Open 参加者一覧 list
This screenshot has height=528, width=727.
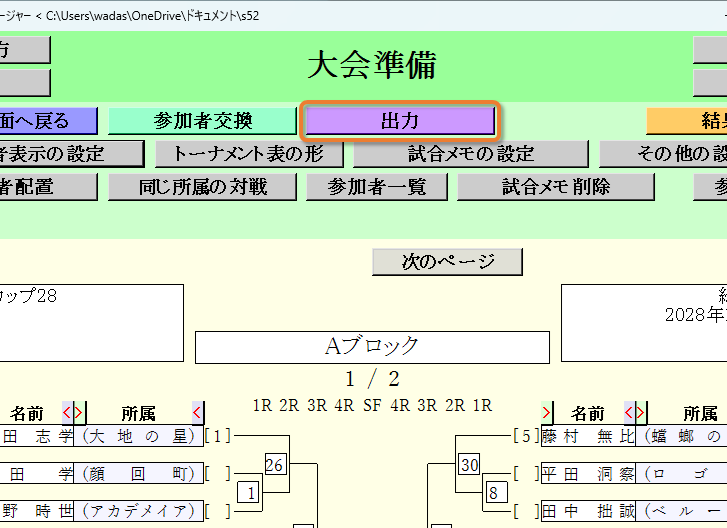(376, 187)
